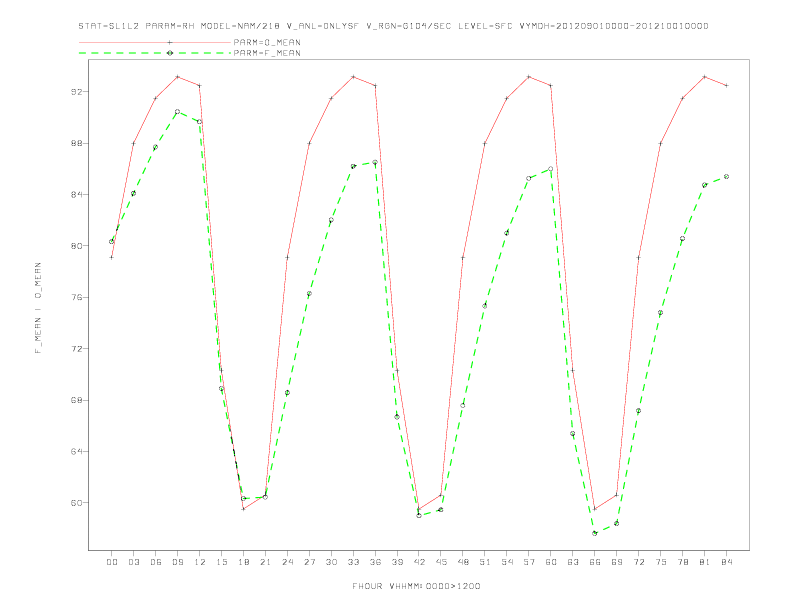Screen dimensions: 792x612
Task: Click the 60 tick on the y-axis
Action: pyautogui.click(x=76, y=502)
